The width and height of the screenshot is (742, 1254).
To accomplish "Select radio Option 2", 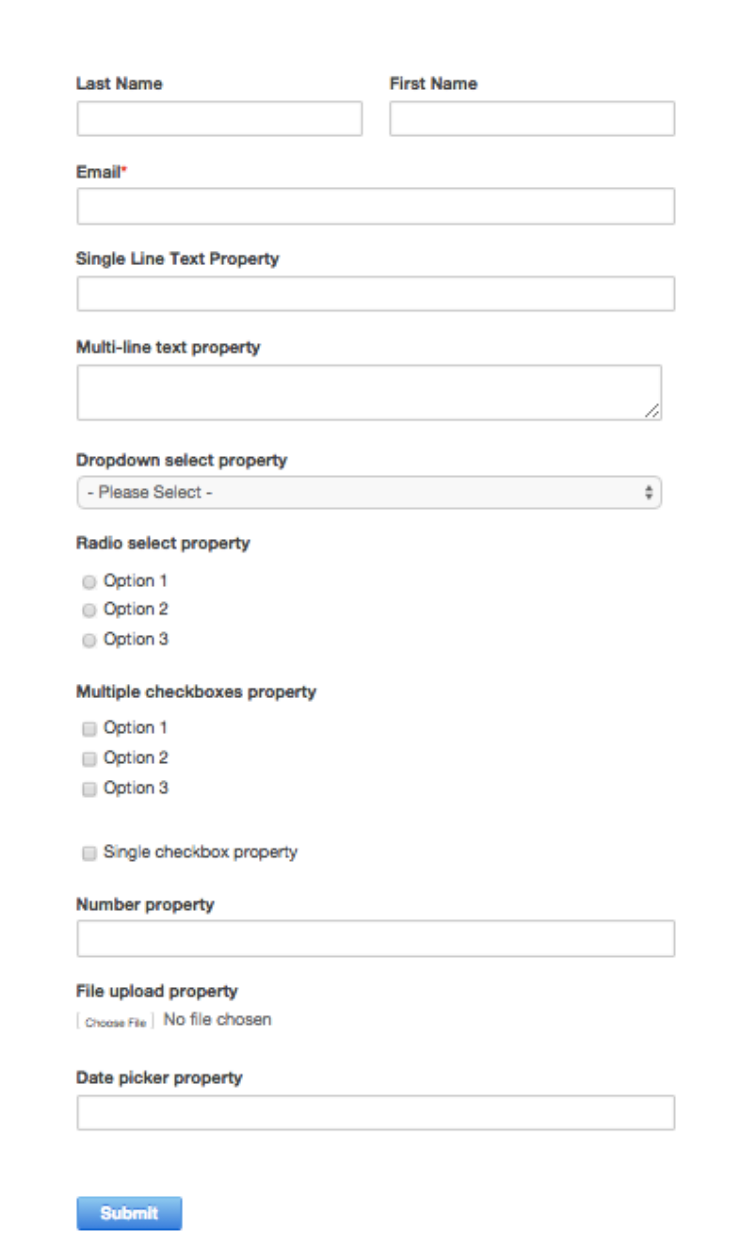I will click(x=89, y=610).
